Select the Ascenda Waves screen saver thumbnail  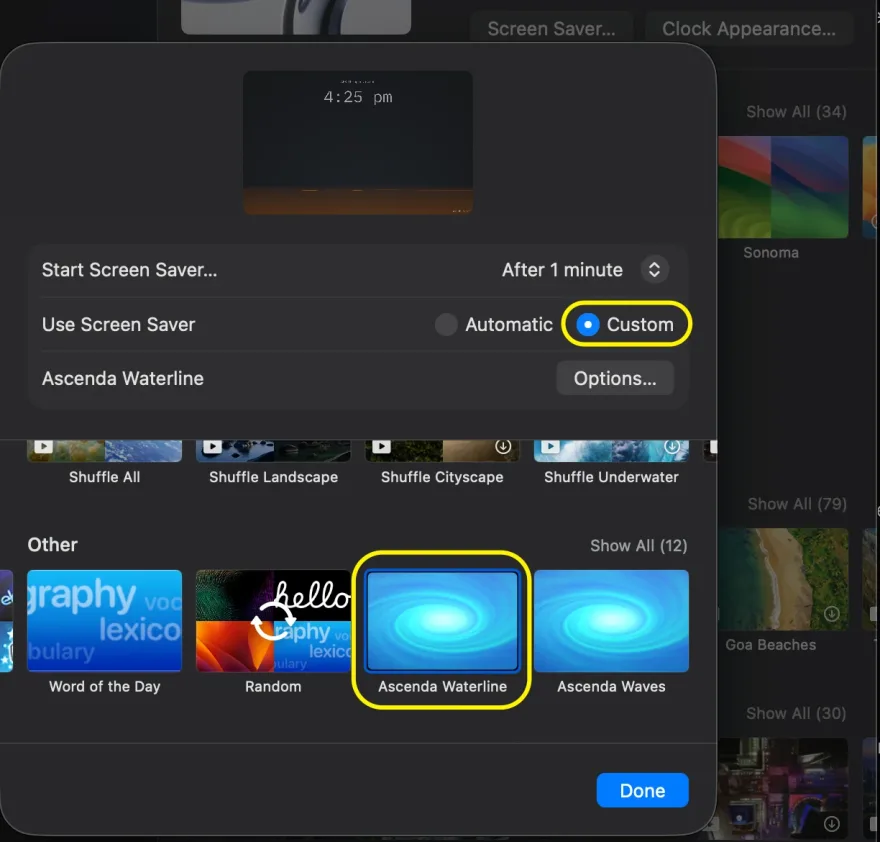click(x=611, y=621)
